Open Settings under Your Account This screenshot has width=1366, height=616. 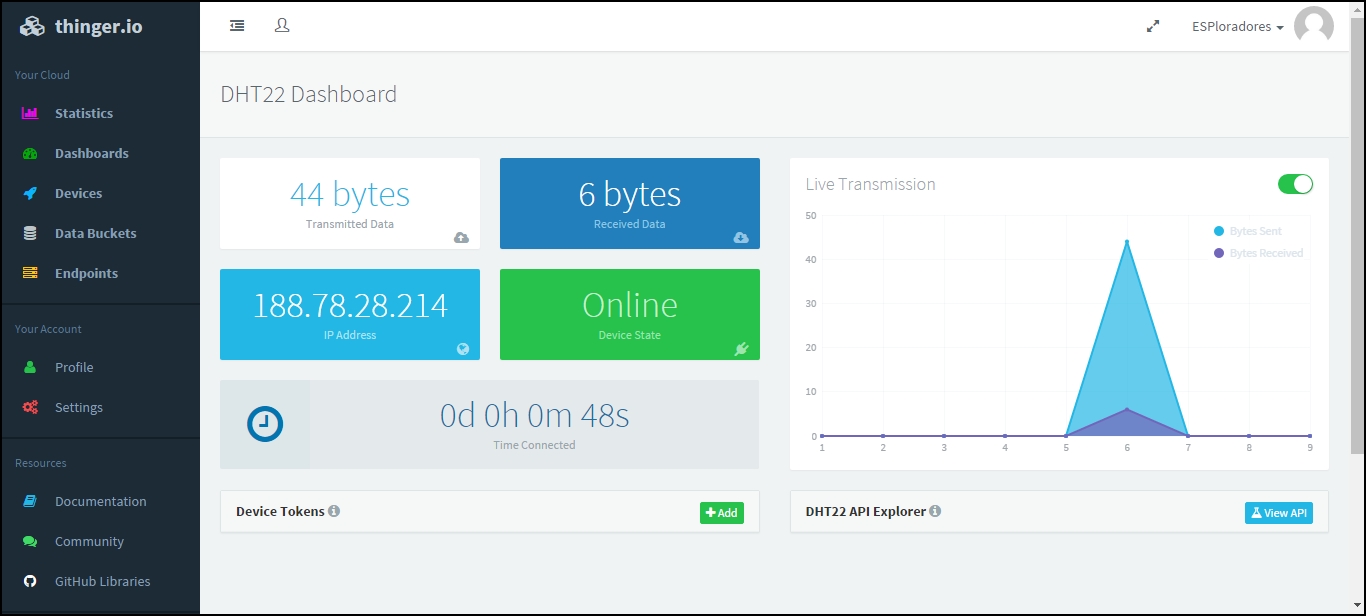(79, 407)
